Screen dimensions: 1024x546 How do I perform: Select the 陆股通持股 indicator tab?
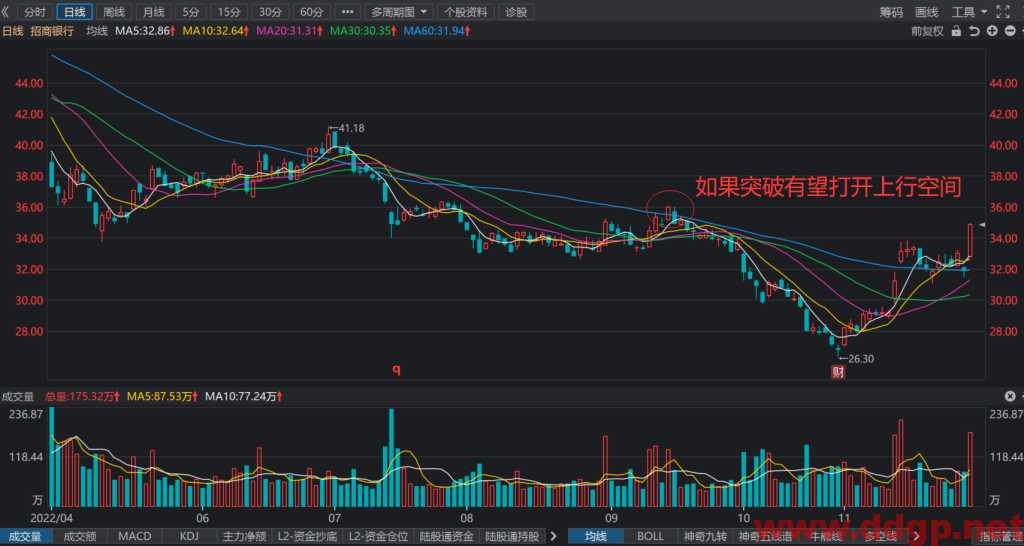(x=511, y=536)
